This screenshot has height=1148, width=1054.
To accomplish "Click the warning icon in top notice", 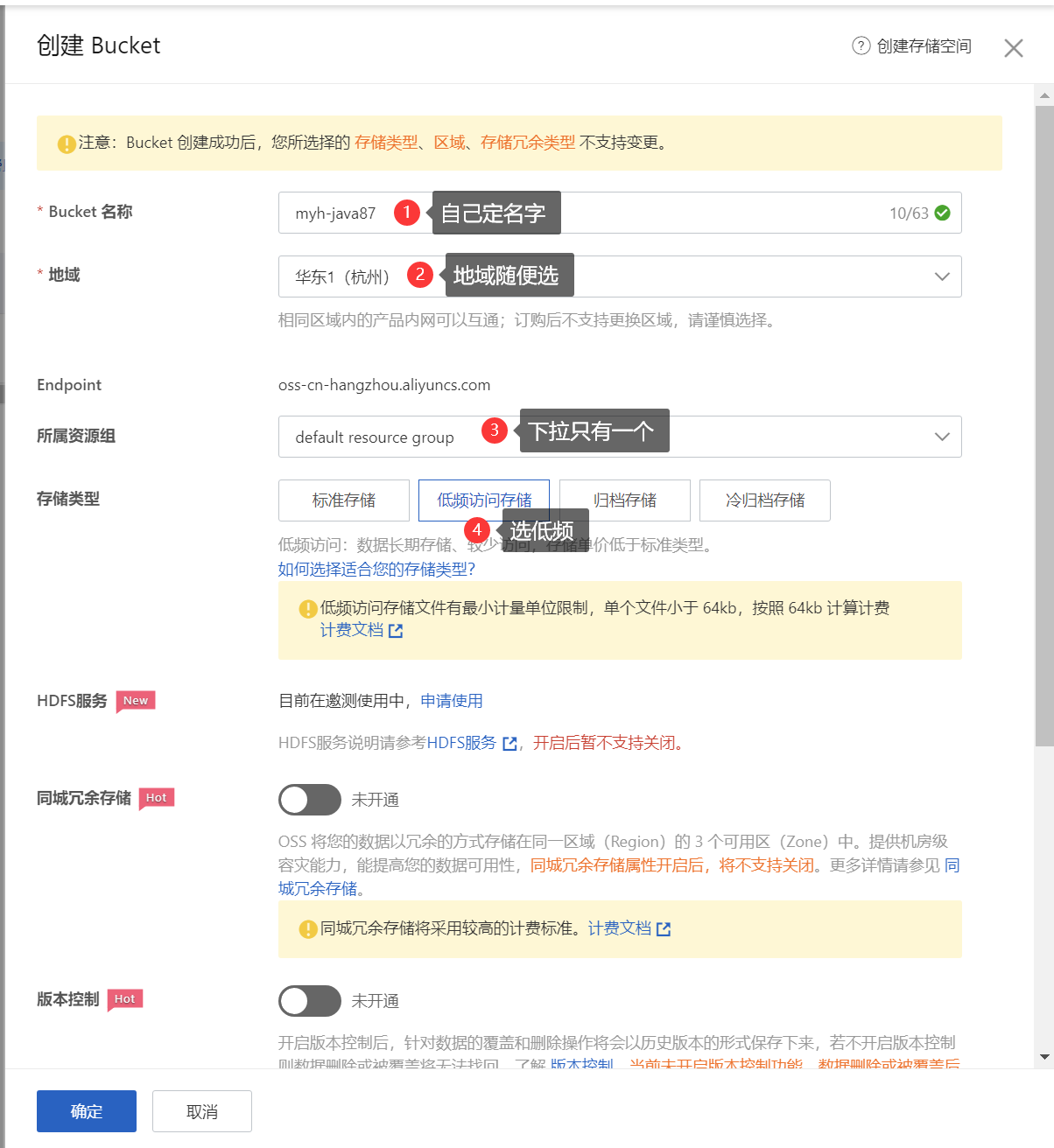I will point(66,143).
